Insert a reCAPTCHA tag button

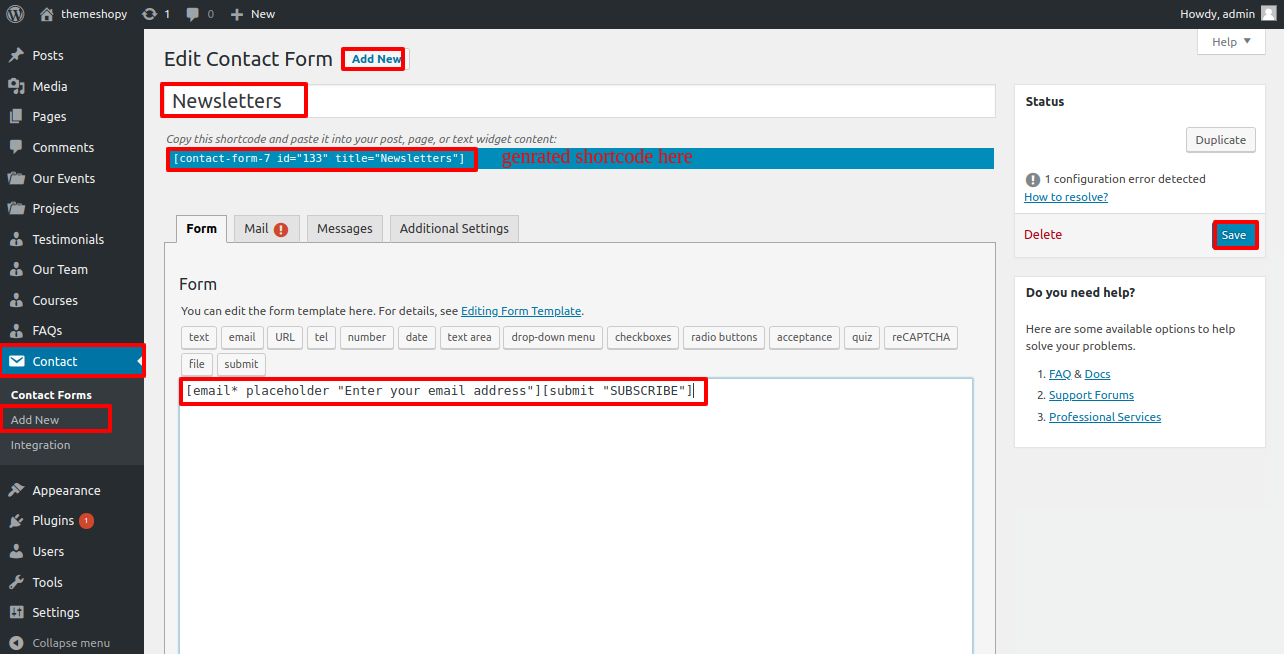pyautogui.click(x=921, y=337)
